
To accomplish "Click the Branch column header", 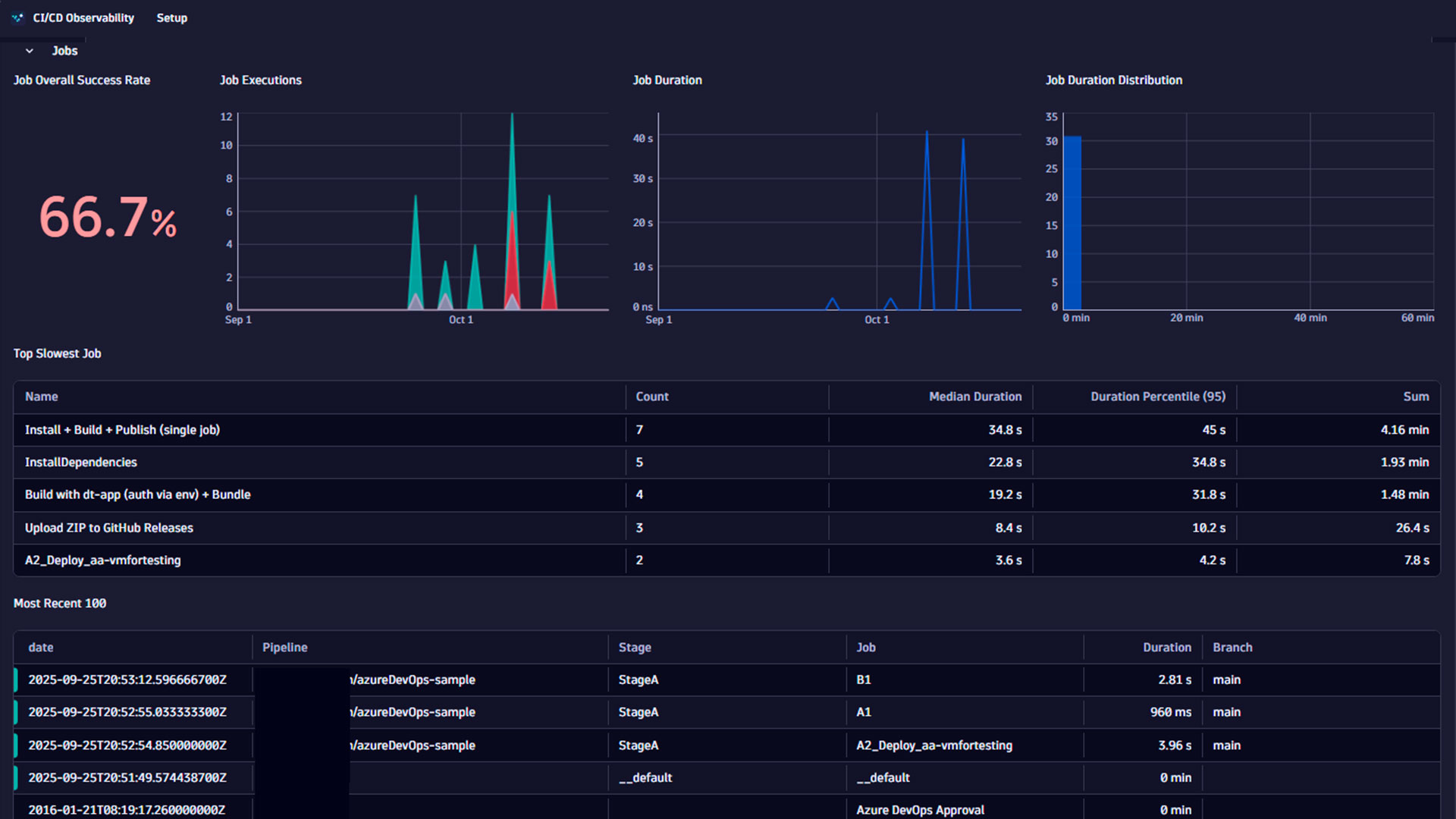I will click(1232, 647).
